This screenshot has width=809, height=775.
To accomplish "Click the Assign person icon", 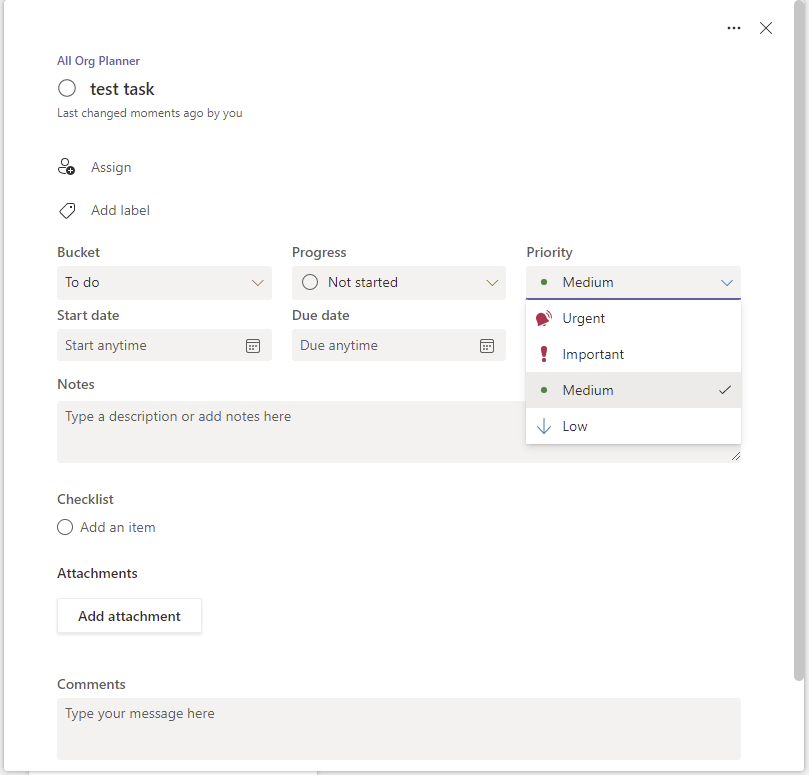I will [x=66, y=167].
